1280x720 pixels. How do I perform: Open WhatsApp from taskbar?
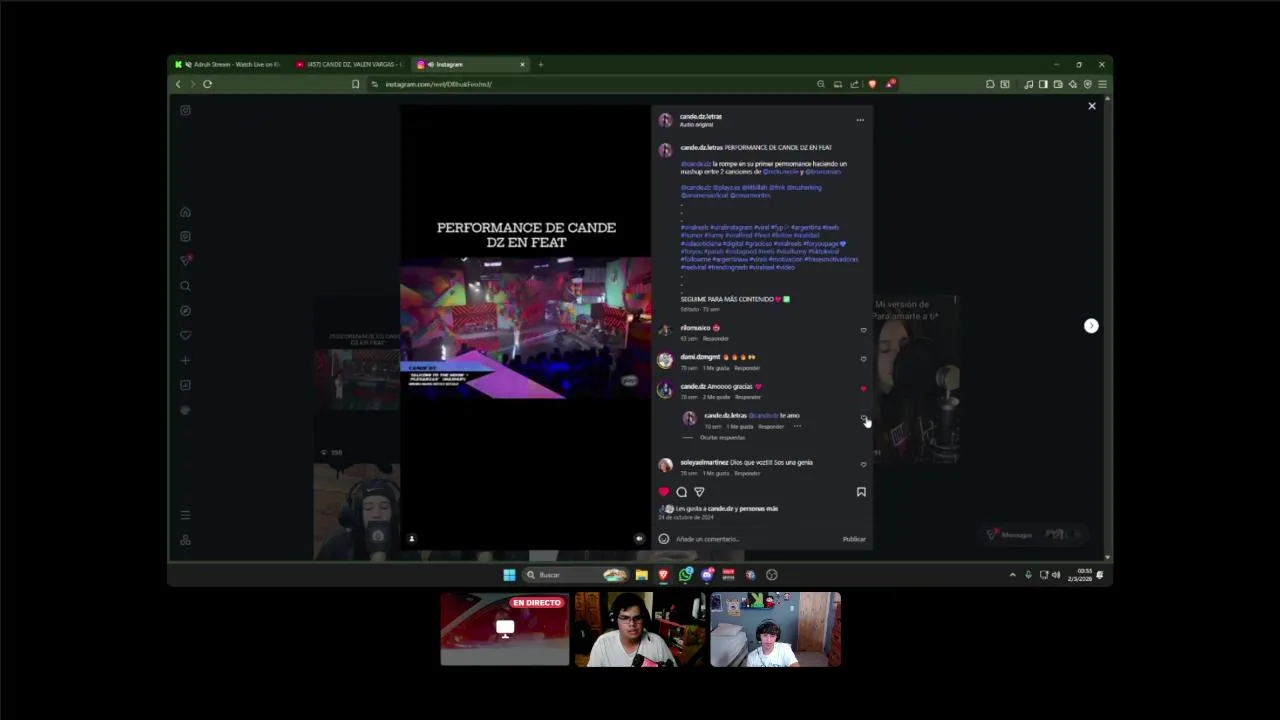[685, 575]
